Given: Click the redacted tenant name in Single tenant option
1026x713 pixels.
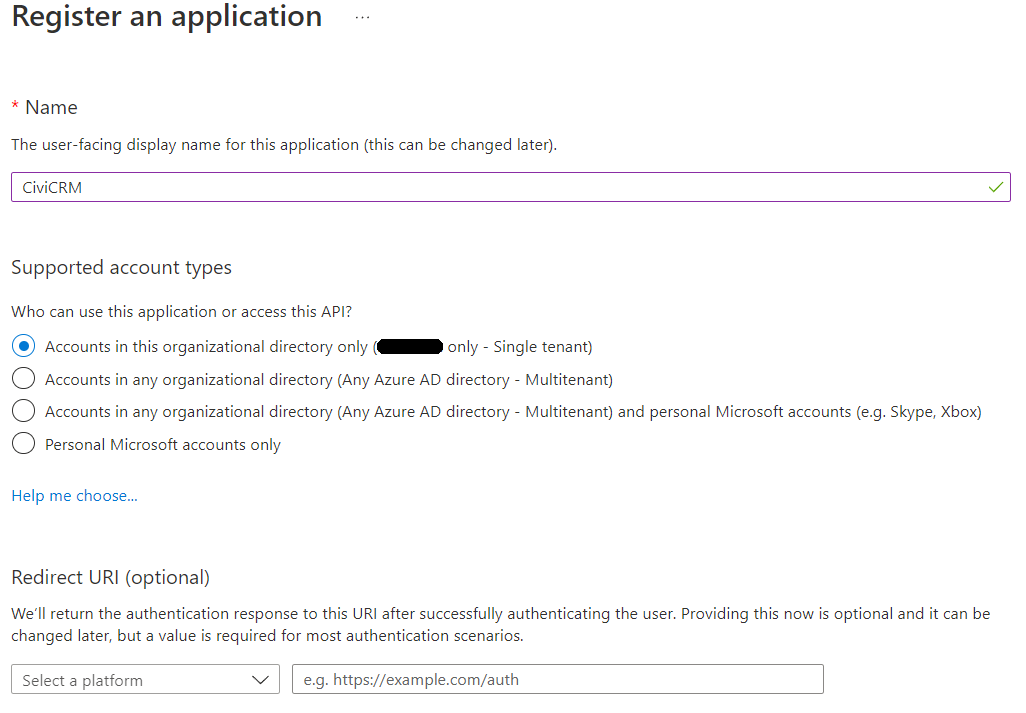Looking at the screenshot, I should click(x=411, y=347).
